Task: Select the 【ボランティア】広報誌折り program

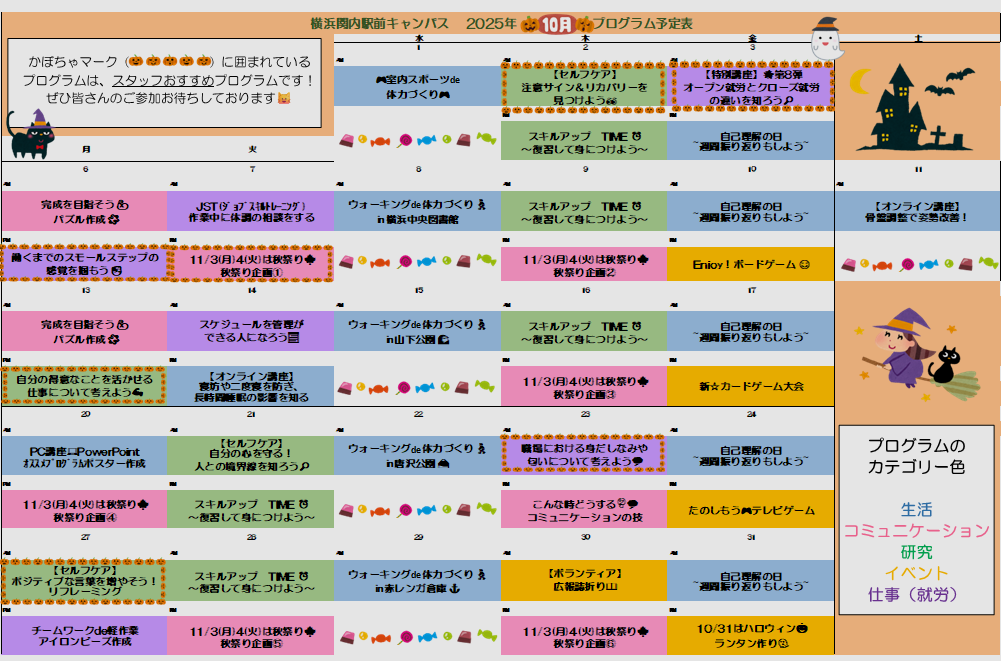Action: [x=584, y=580]
